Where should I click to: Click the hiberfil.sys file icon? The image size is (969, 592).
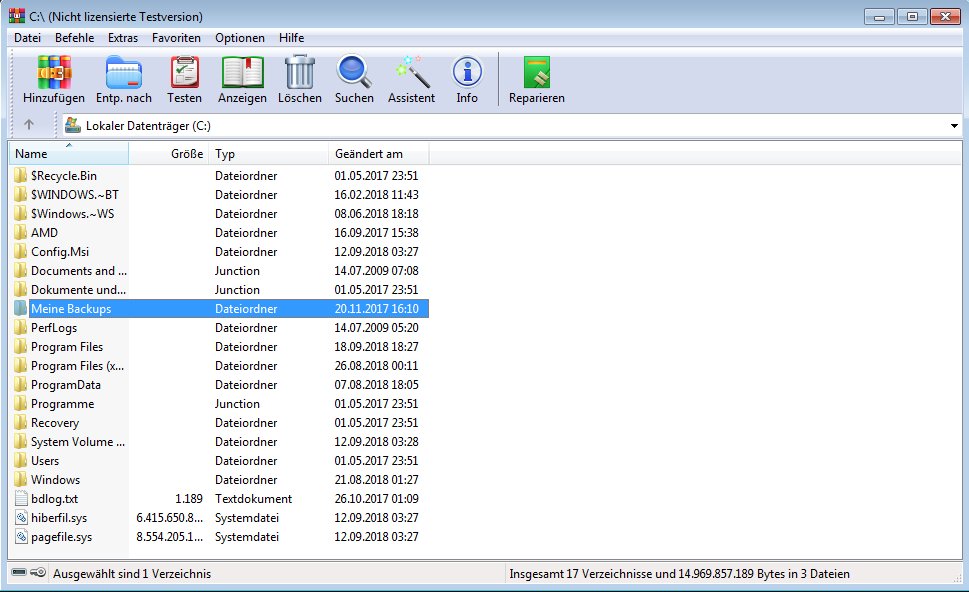tap(21, 518)
